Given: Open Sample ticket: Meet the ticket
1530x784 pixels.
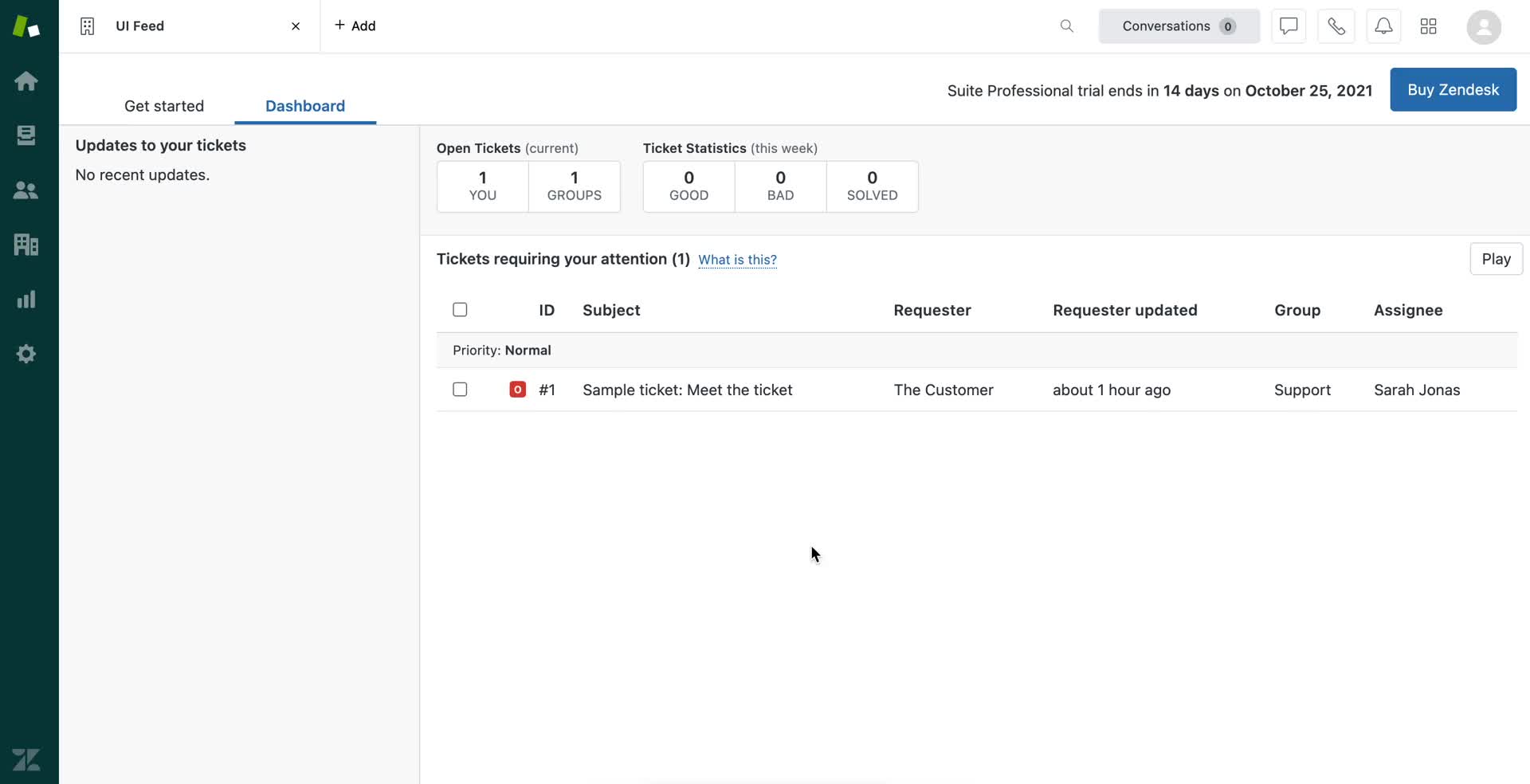Looking at the screenshot, I should 687,390.
